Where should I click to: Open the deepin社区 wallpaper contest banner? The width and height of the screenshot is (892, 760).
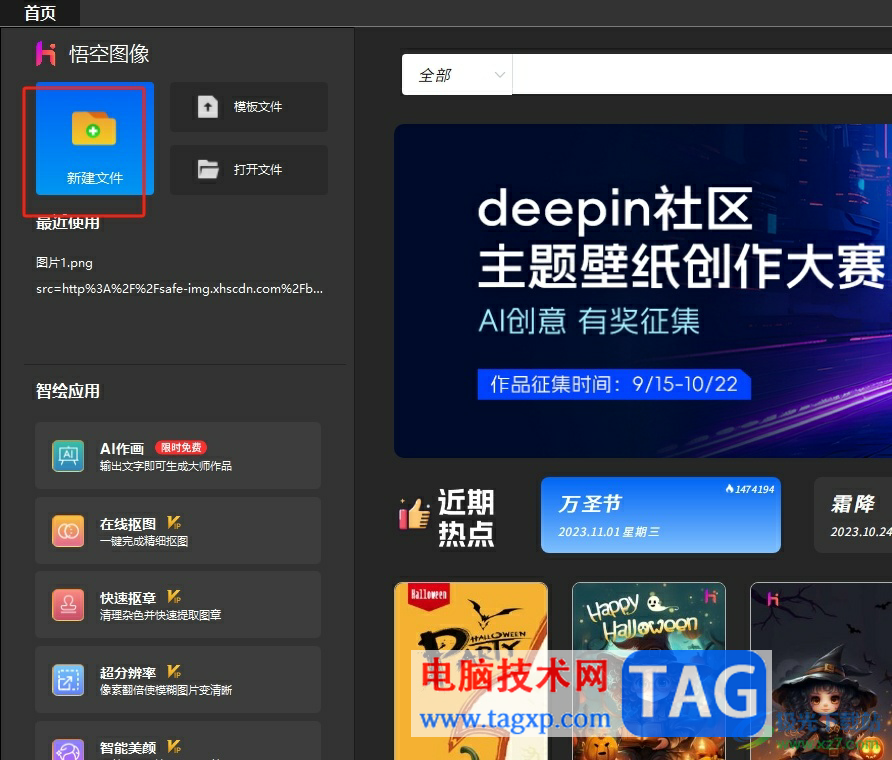pos(643,291)
